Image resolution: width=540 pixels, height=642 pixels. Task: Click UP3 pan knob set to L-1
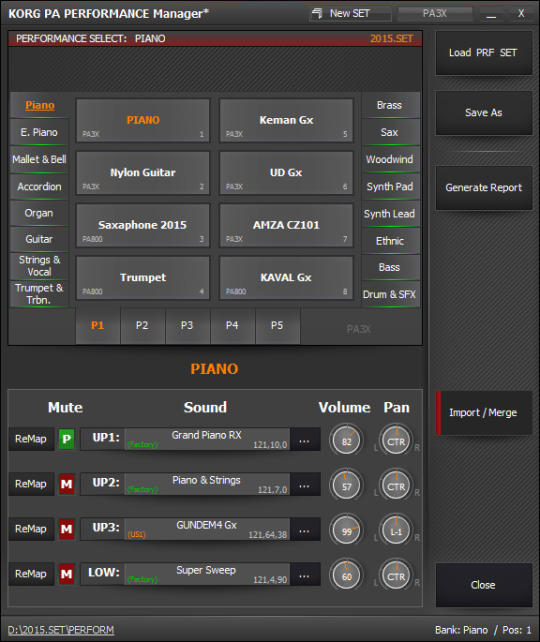(x=396, y=531)
